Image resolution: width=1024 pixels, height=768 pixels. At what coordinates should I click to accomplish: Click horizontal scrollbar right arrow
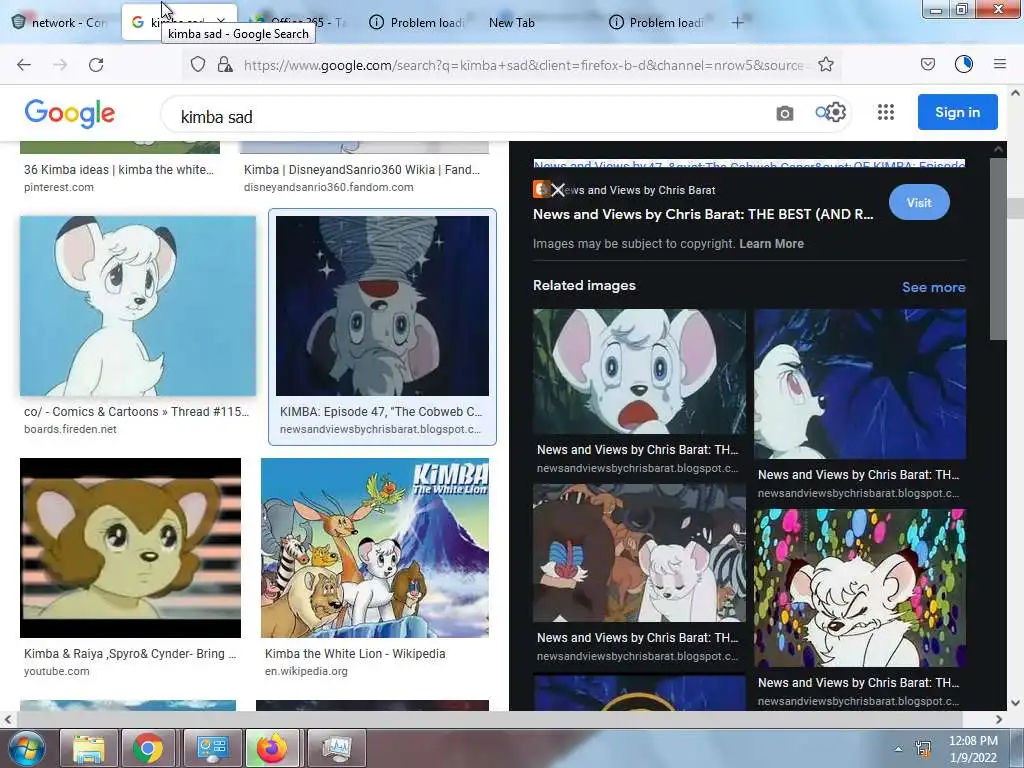(x=999, y=719)
